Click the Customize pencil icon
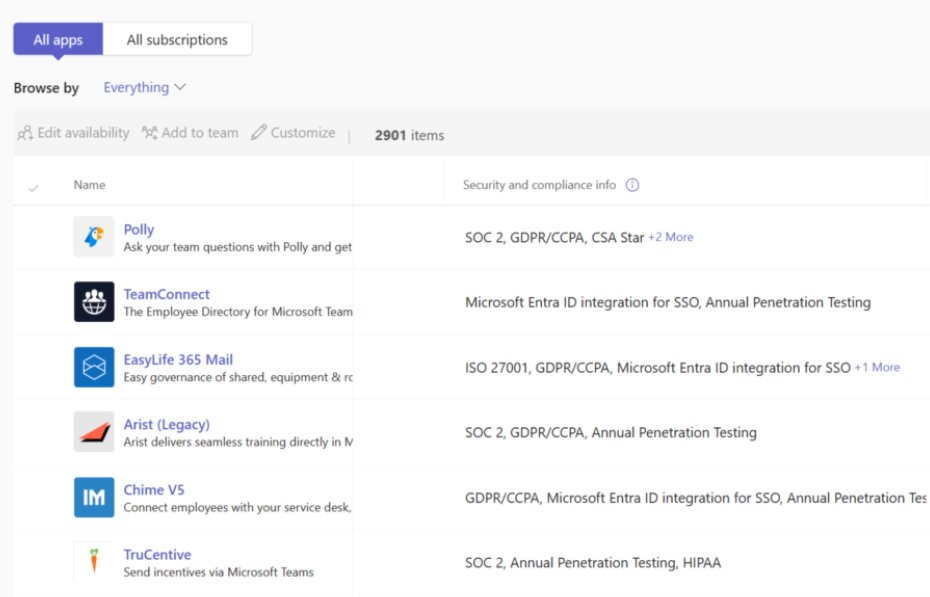The image size is (930, 597). coord(259,132)
